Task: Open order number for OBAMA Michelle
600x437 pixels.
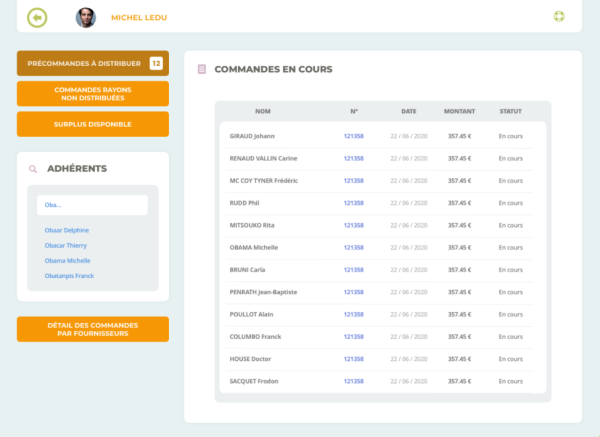Action: tap(354, 248)
